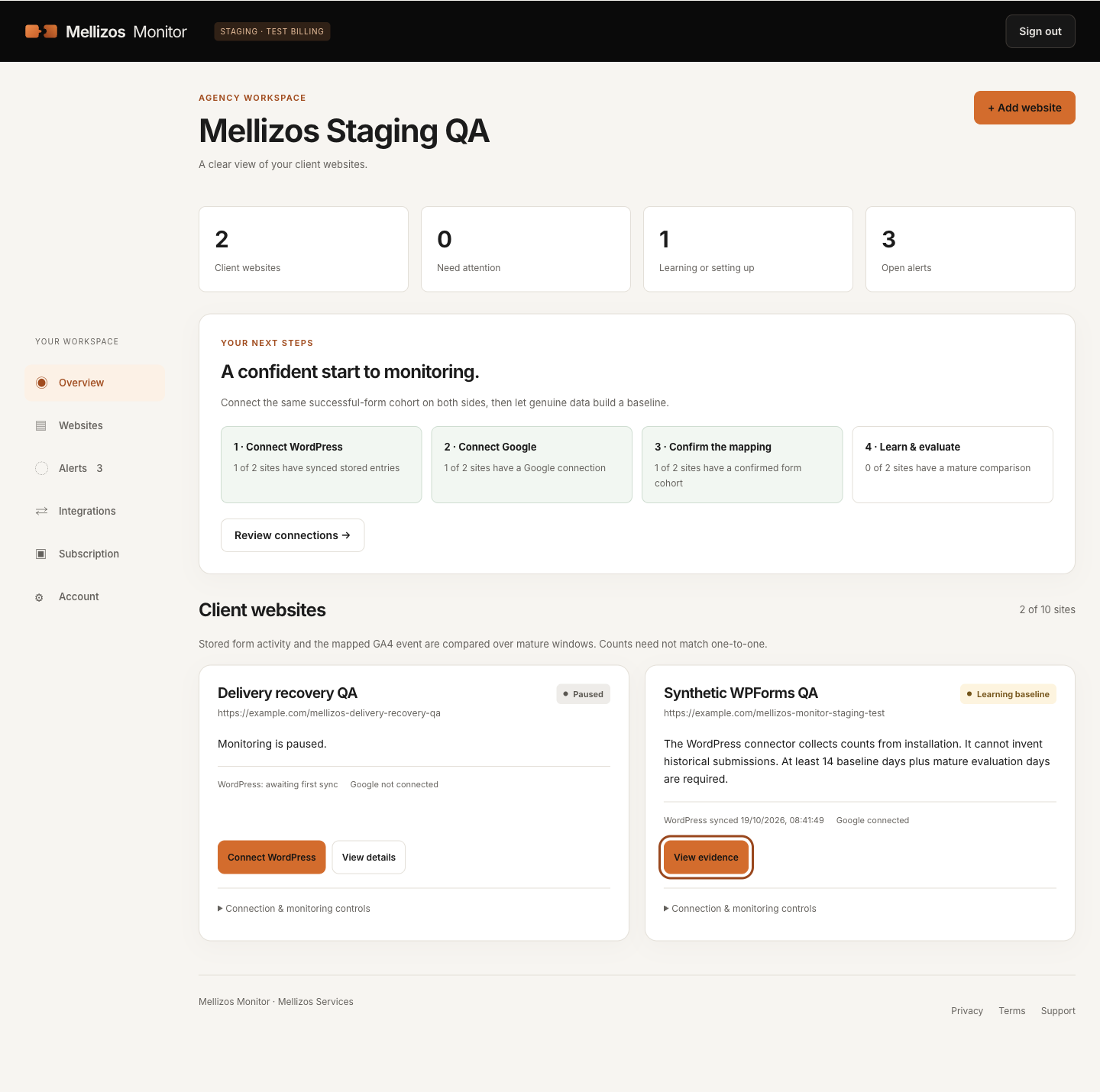Click the Delivery recovery QA title
The width and height of the screenshot is (1100, 1092).
pos(287,693)
